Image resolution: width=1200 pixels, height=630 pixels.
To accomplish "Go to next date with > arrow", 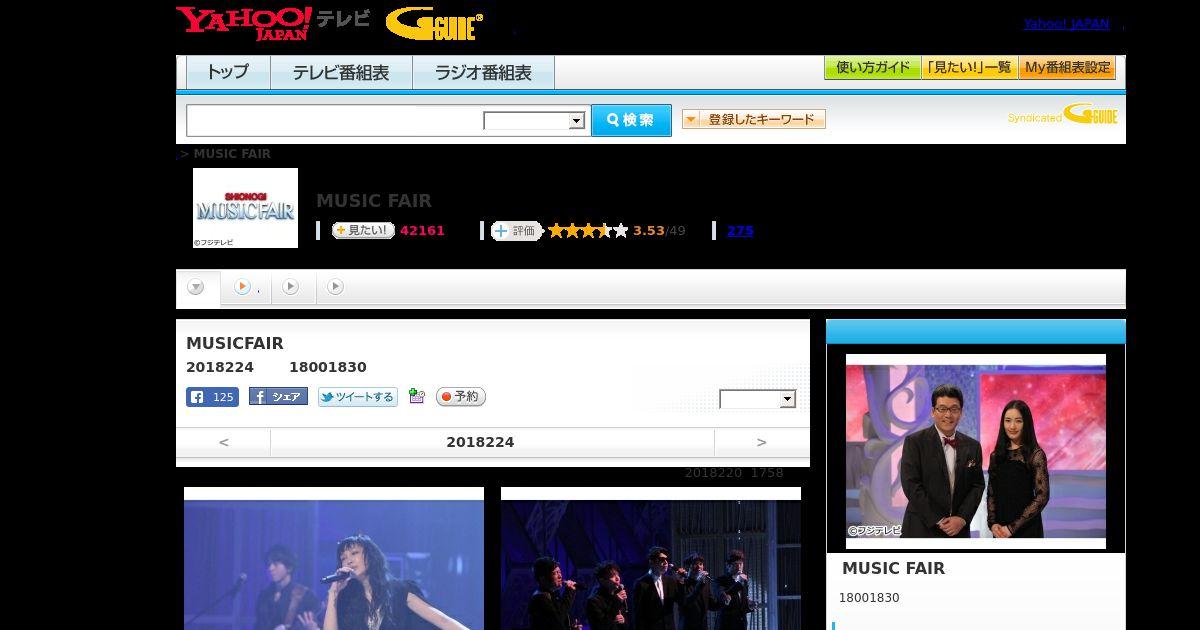I will pyautogui.click(x=762, y=442).
